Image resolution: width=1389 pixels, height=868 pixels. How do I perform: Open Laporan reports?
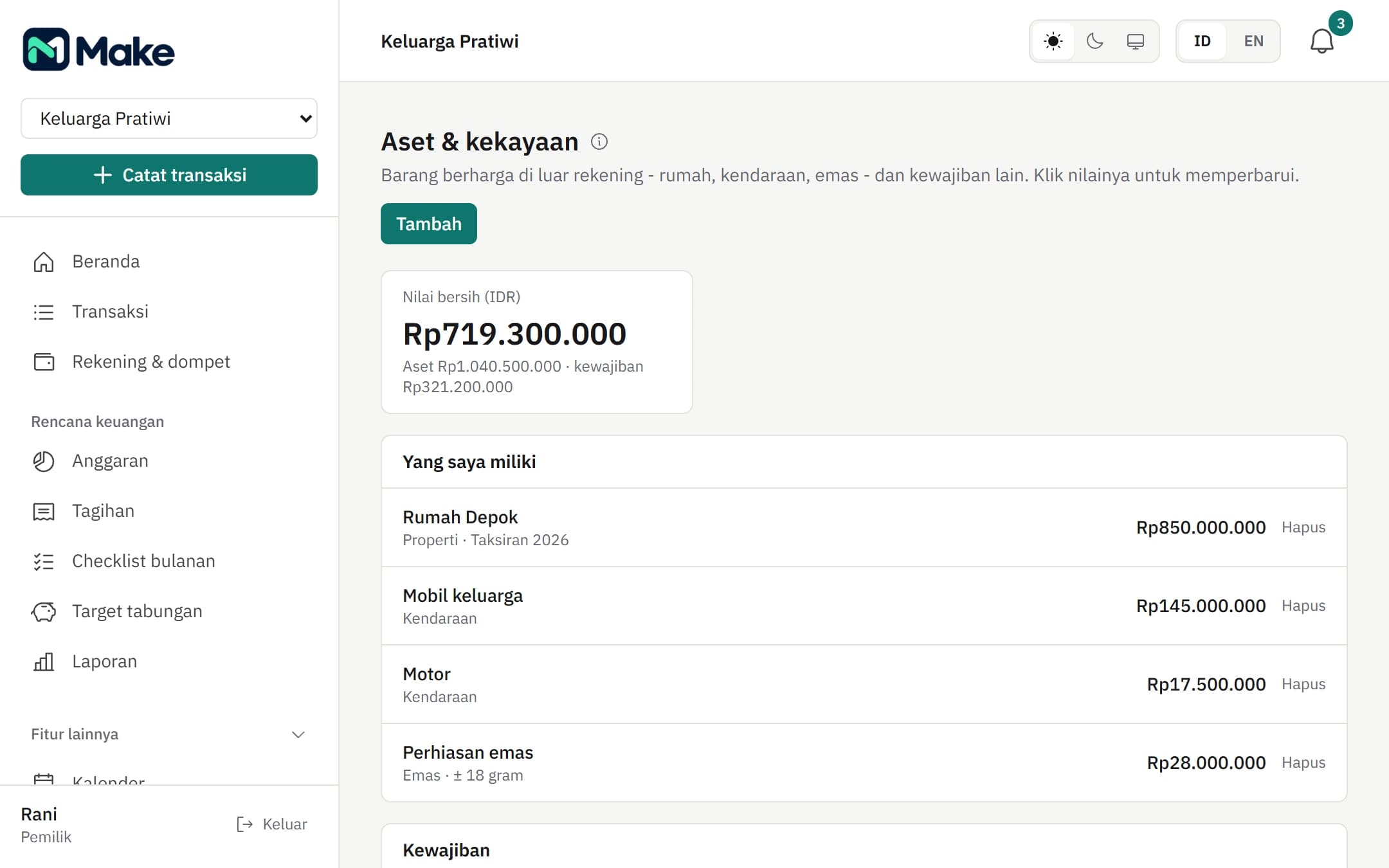[169, 662]
